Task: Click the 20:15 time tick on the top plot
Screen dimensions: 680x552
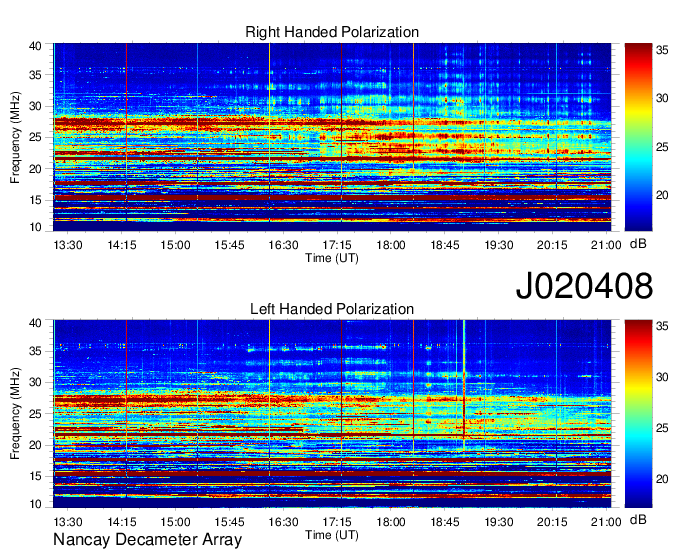Action: [552, 245]
